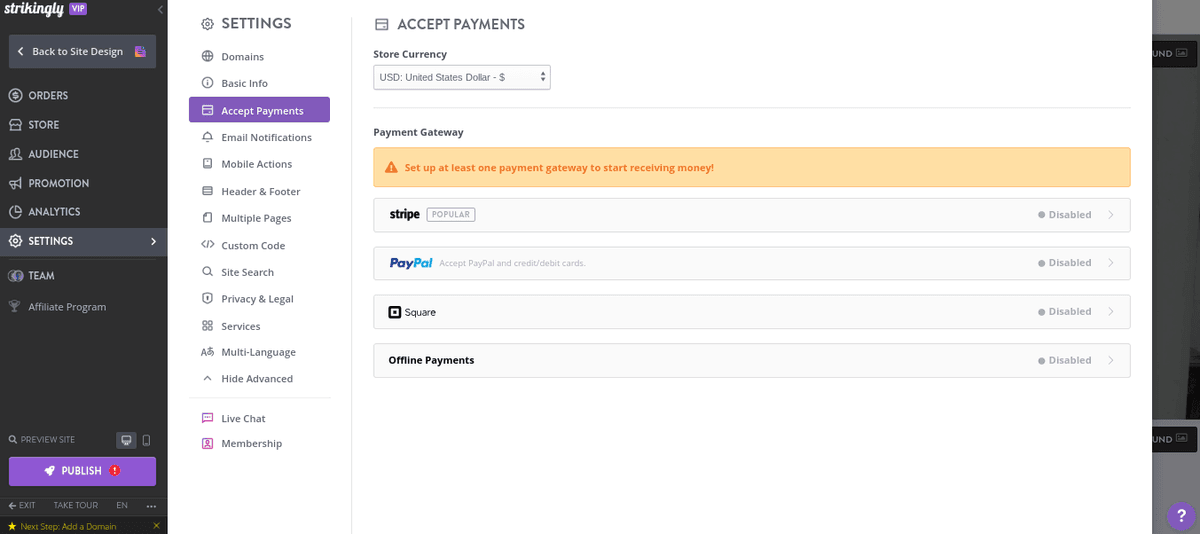Collapse advanced settings with Hide Advanced

point(256,379)
